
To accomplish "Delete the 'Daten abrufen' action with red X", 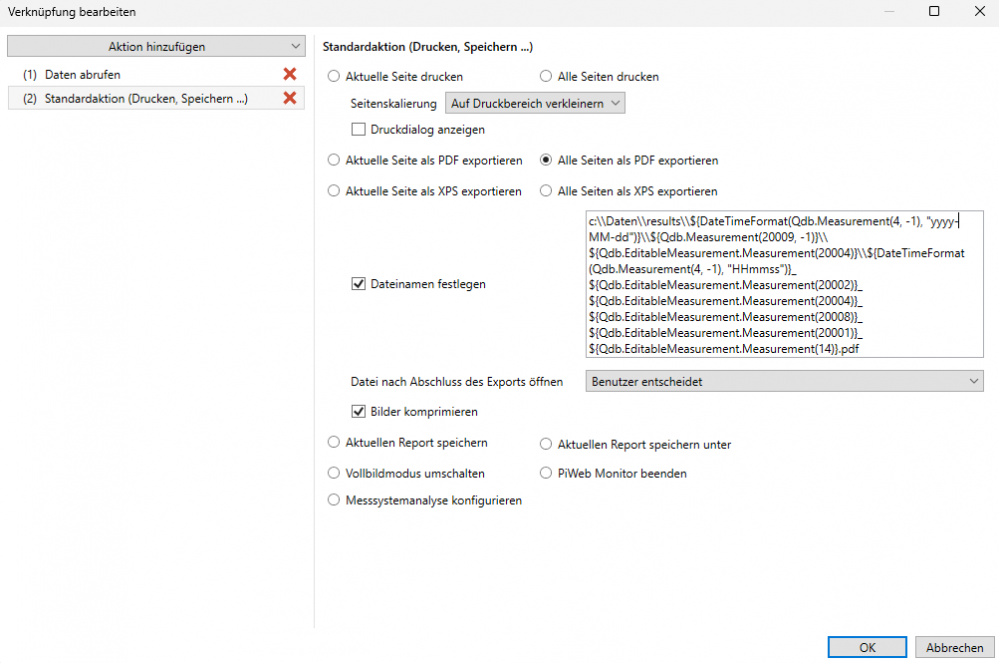I will pyautogui.click(x=290, y=74).
